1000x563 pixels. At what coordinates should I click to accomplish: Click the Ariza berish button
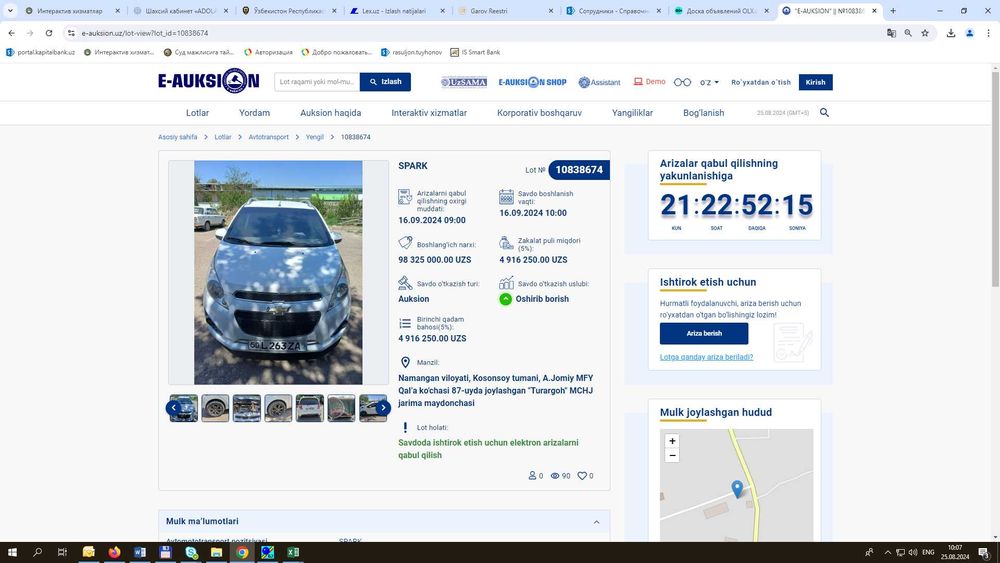click(x=704, y=333)
